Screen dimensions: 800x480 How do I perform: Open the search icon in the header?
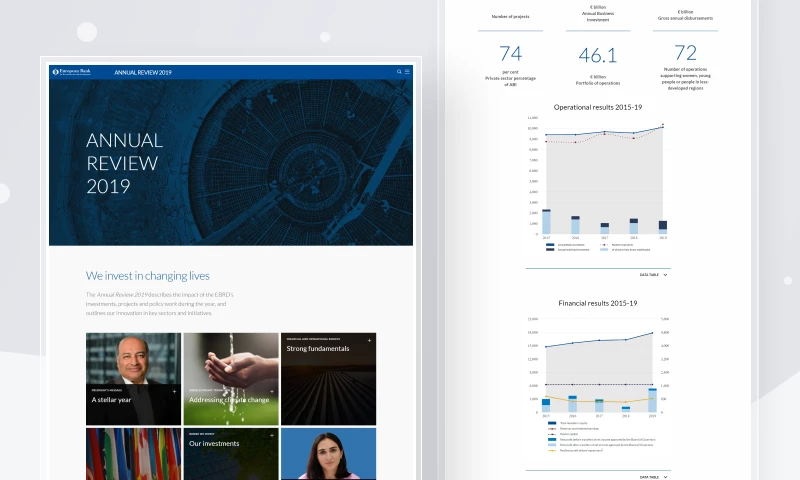point(399,72)
